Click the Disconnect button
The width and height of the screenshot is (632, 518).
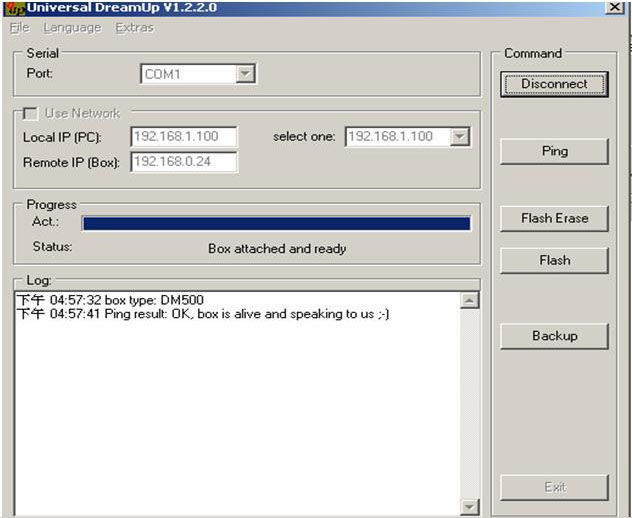(x=554, y=84)
